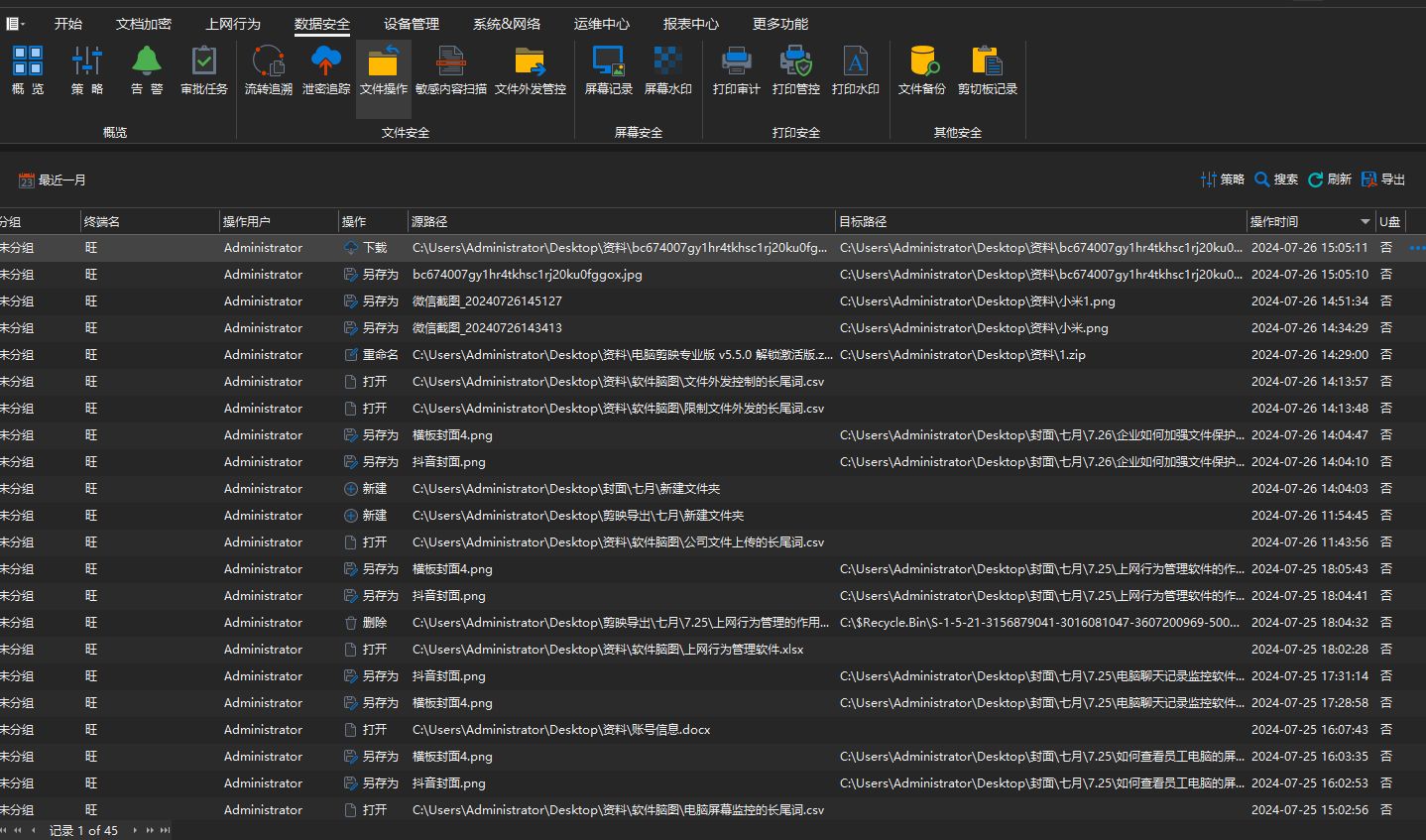Switch to the 报表中心 tab
Viewport: 1426px width, 840px height.
tap(690, 24)
